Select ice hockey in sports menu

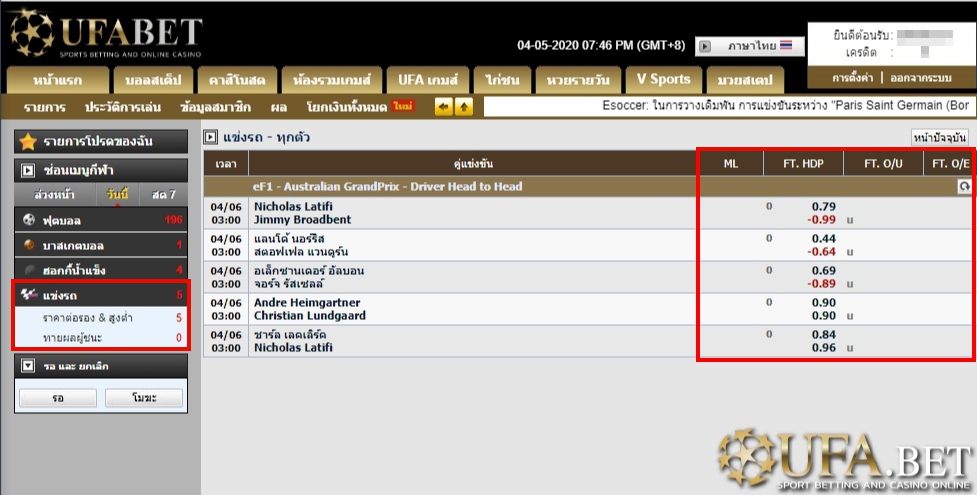101,270
